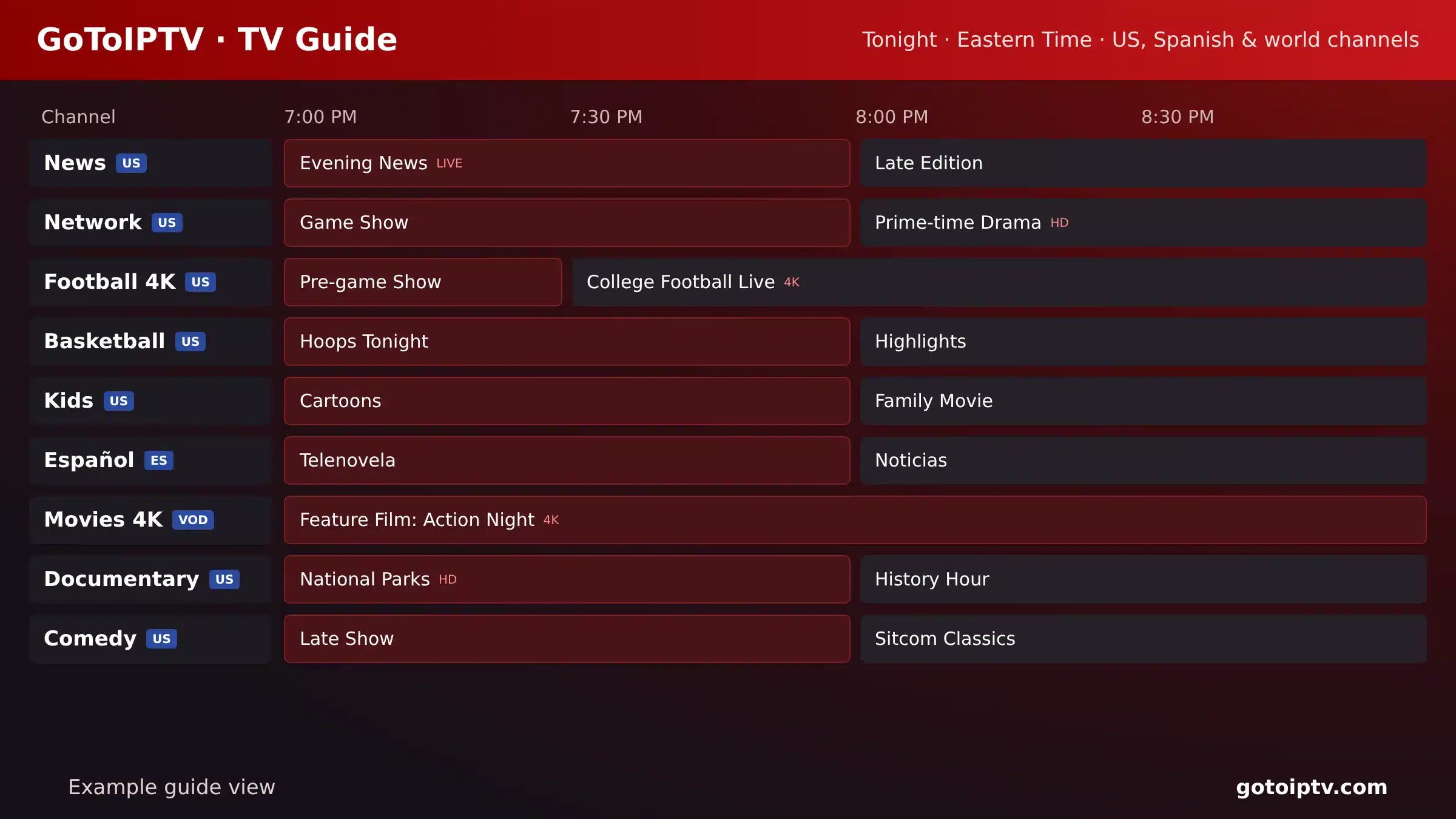The width and height of the screenshot is (1456, 819).
Task: Jump to the 7:00 PM time slot
Action: pos(320,116)
